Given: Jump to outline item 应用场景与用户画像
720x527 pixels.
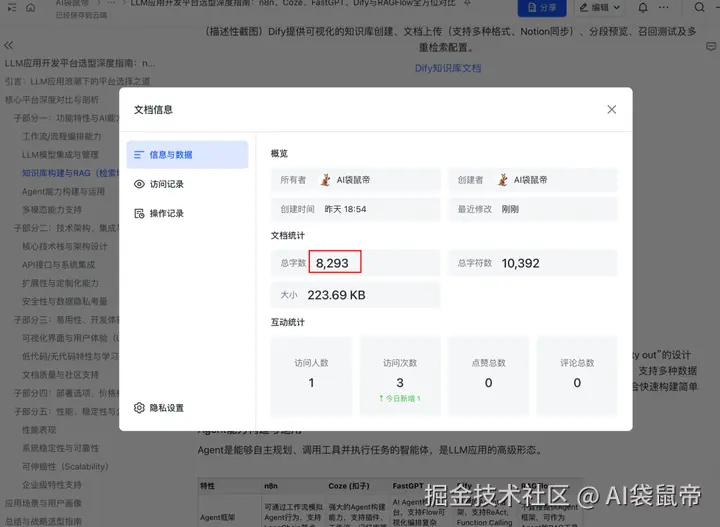Looking at the screenshot, I should click(x=43, y=504).
